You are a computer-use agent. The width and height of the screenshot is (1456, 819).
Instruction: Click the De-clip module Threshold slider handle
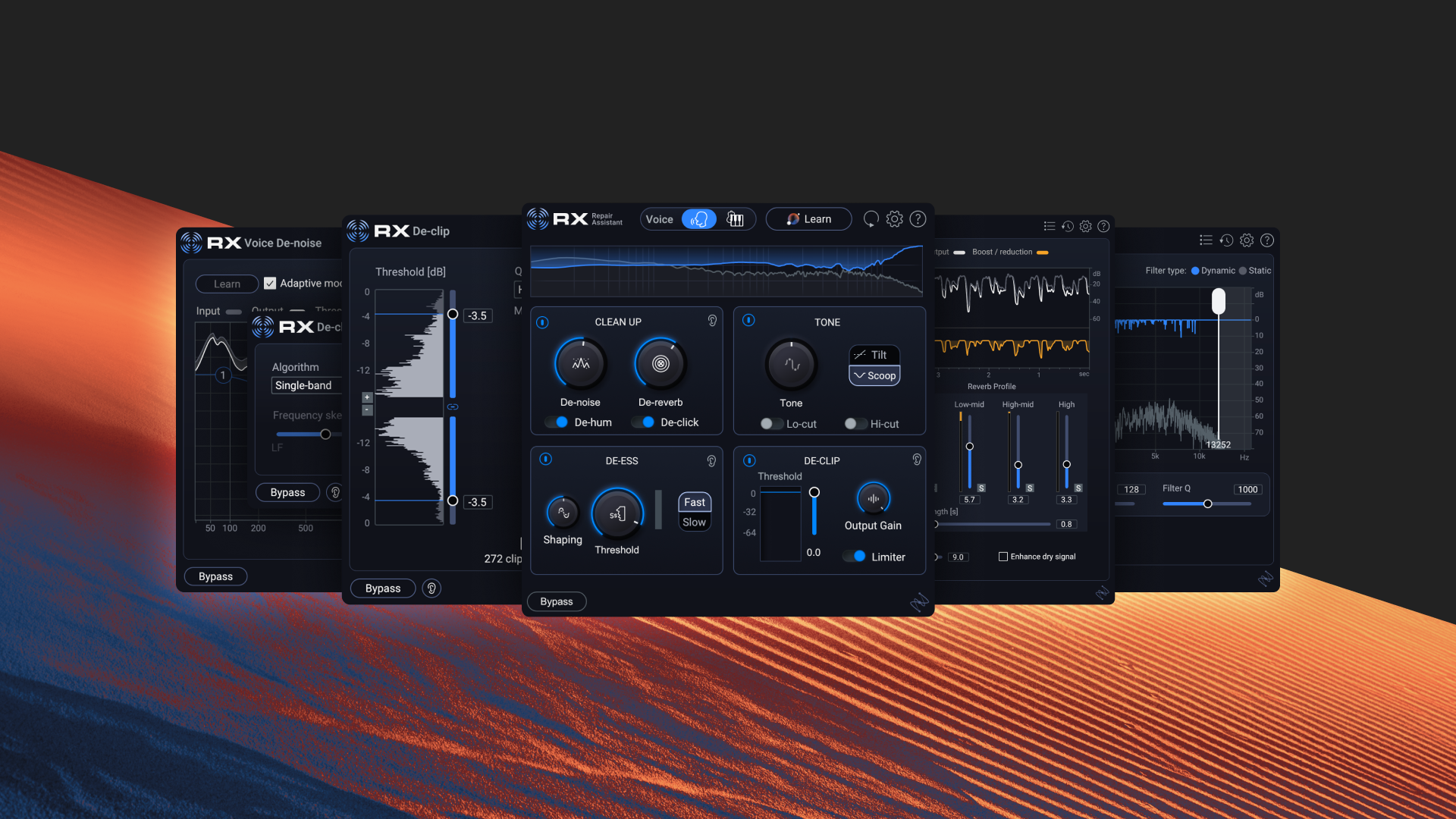814,492
